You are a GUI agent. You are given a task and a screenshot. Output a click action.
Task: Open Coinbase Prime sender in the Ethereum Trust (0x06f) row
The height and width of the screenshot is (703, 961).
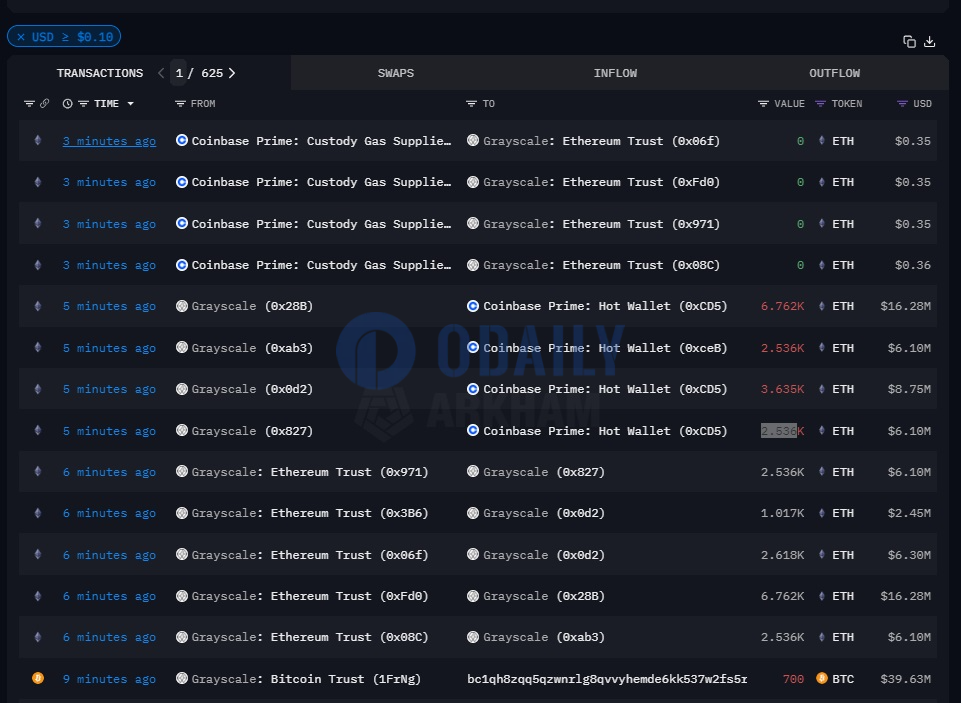click(x=321, y=141)
